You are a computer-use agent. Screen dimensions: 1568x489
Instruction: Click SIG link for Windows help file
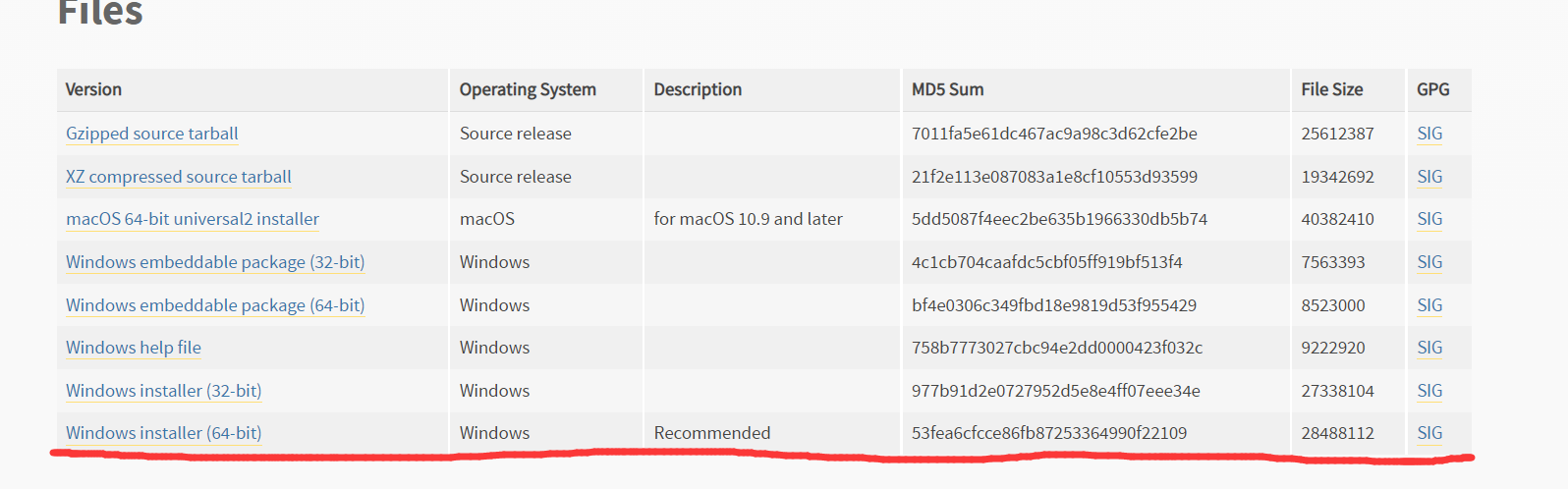pos(1429,348)
